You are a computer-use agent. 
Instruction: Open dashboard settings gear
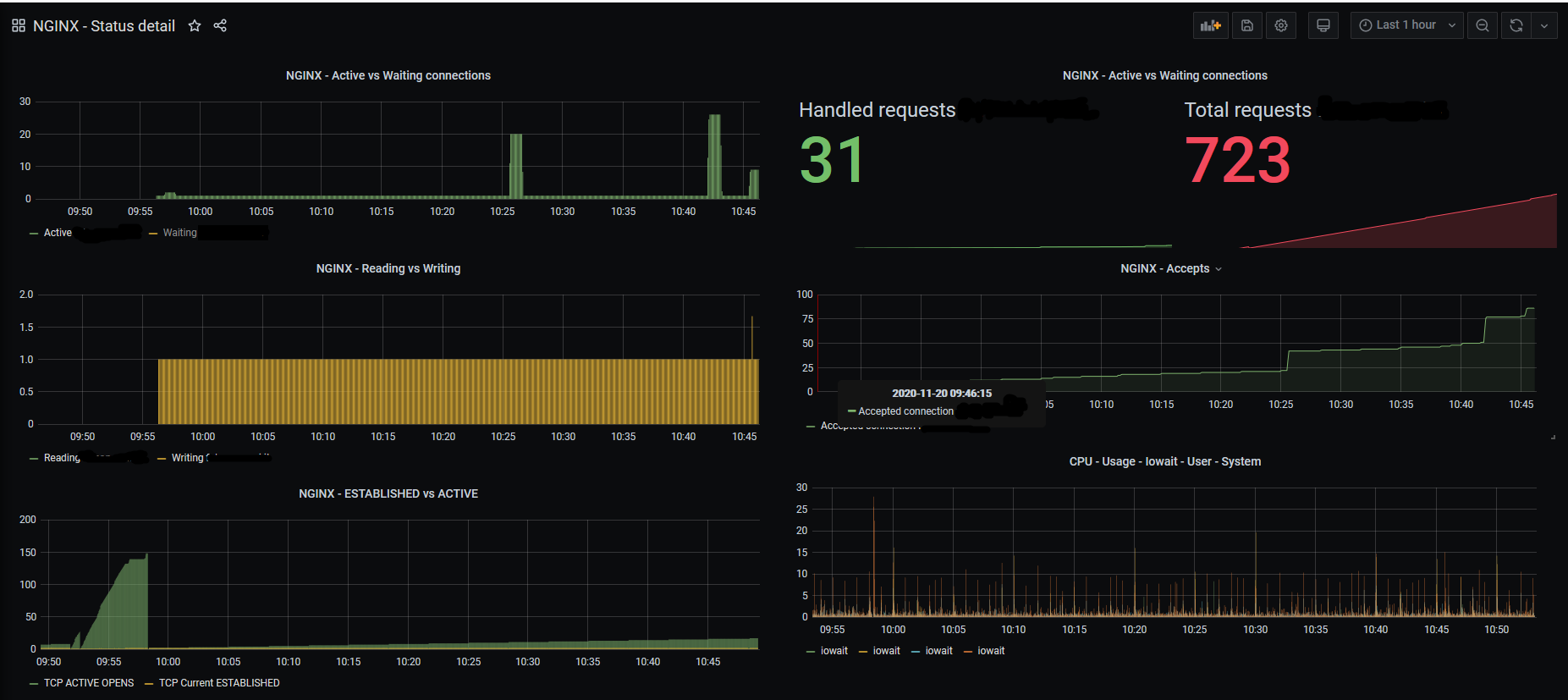pos(1281,25)
